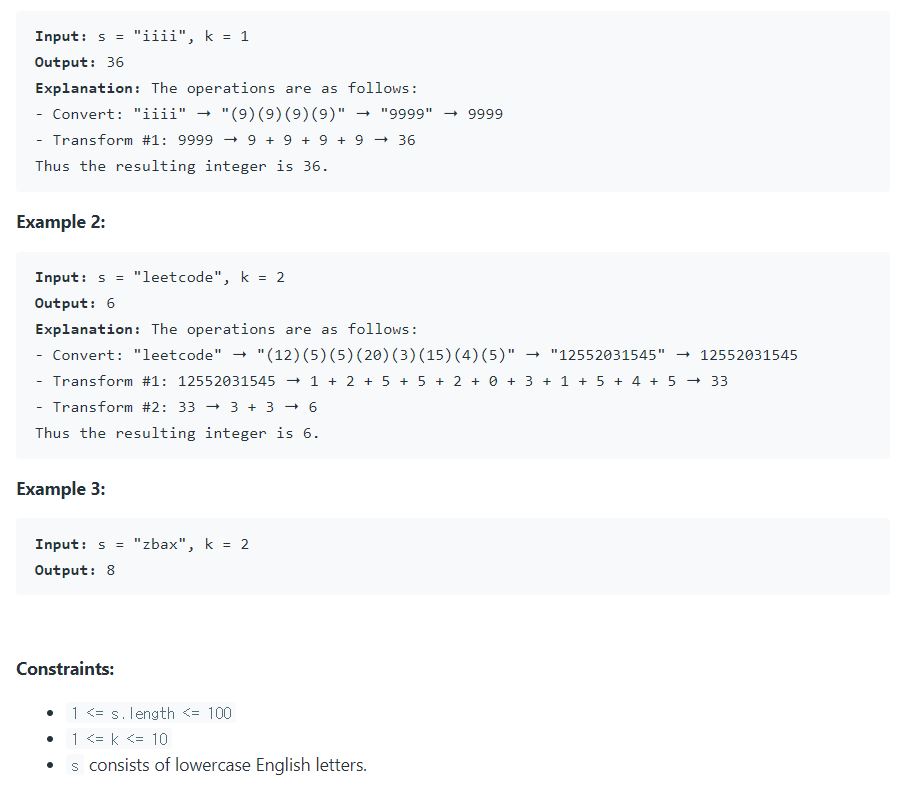
Task: Click the text 'consists of lowercase English letters'
Action: click(228, 766)
